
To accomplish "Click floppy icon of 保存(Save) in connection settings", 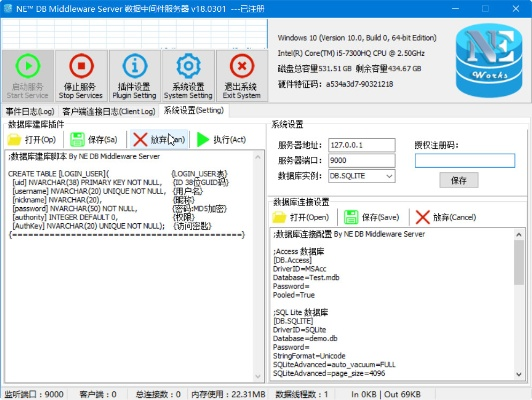I will coord(351,217).
